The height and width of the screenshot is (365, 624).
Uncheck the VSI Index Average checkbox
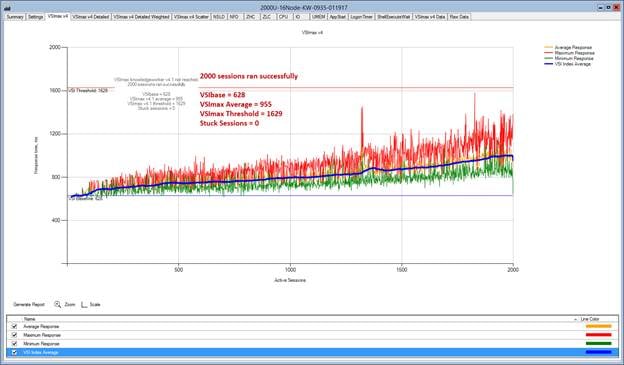pyautogui.click(x=15, y=352)
